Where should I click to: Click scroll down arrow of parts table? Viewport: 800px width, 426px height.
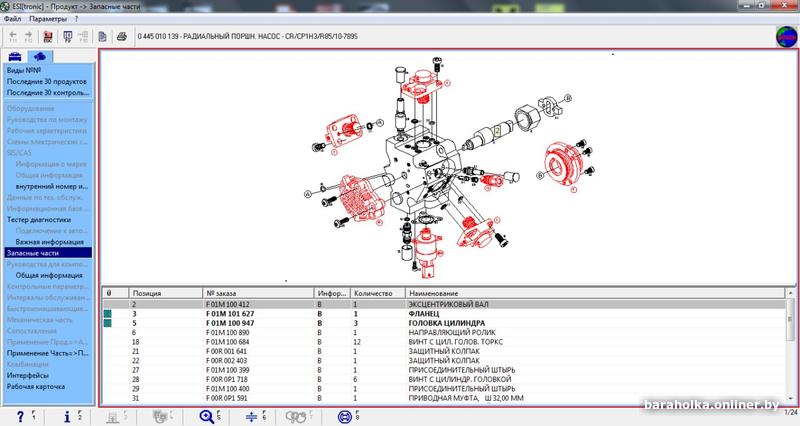pyautogui.click(x=791, y=398)
